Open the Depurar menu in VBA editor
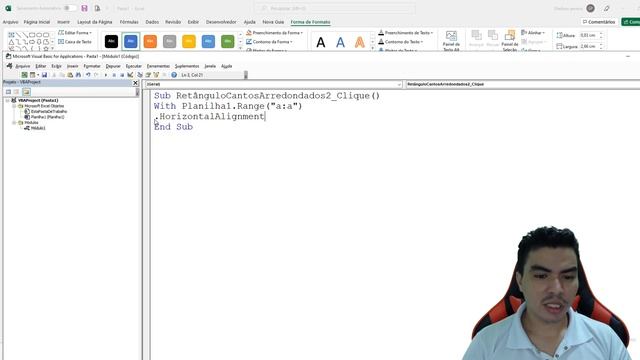 tap(113, 66)
